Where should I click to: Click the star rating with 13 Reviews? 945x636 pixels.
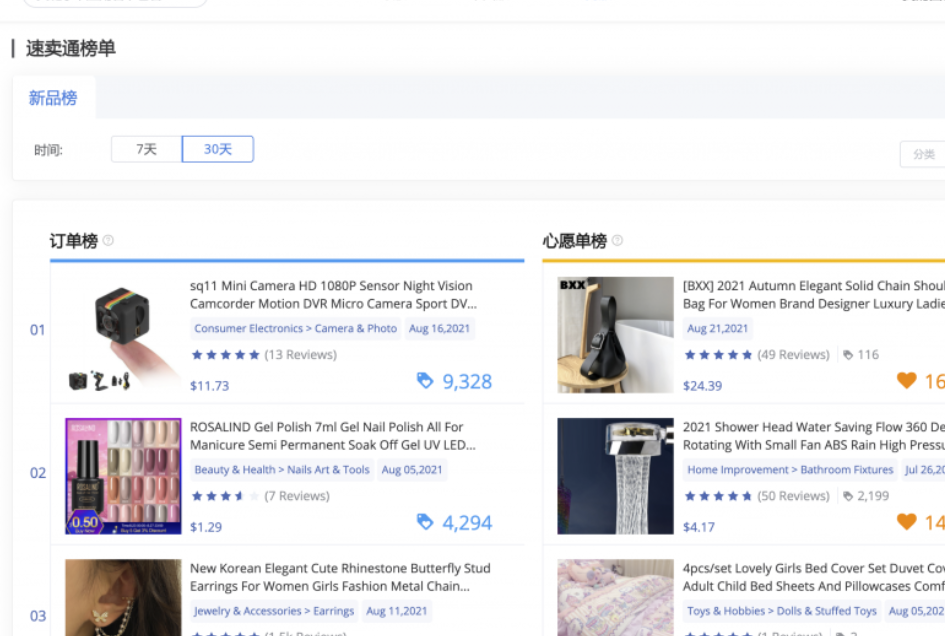225,354
